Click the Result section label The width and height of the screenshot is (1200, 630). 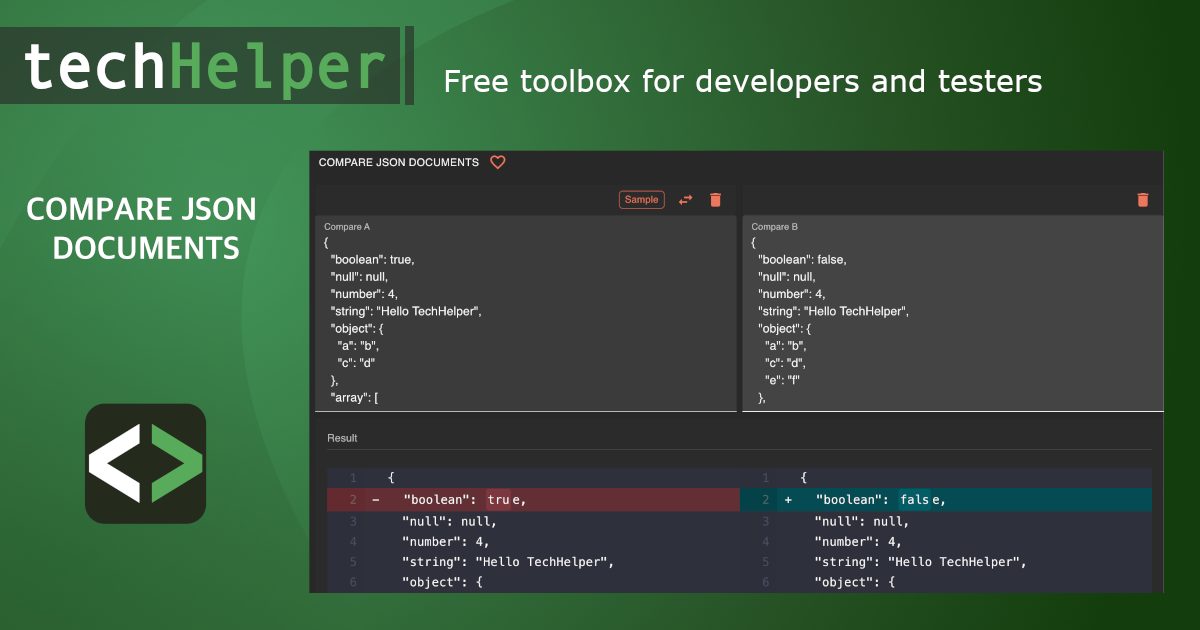(x=342, y=438)
